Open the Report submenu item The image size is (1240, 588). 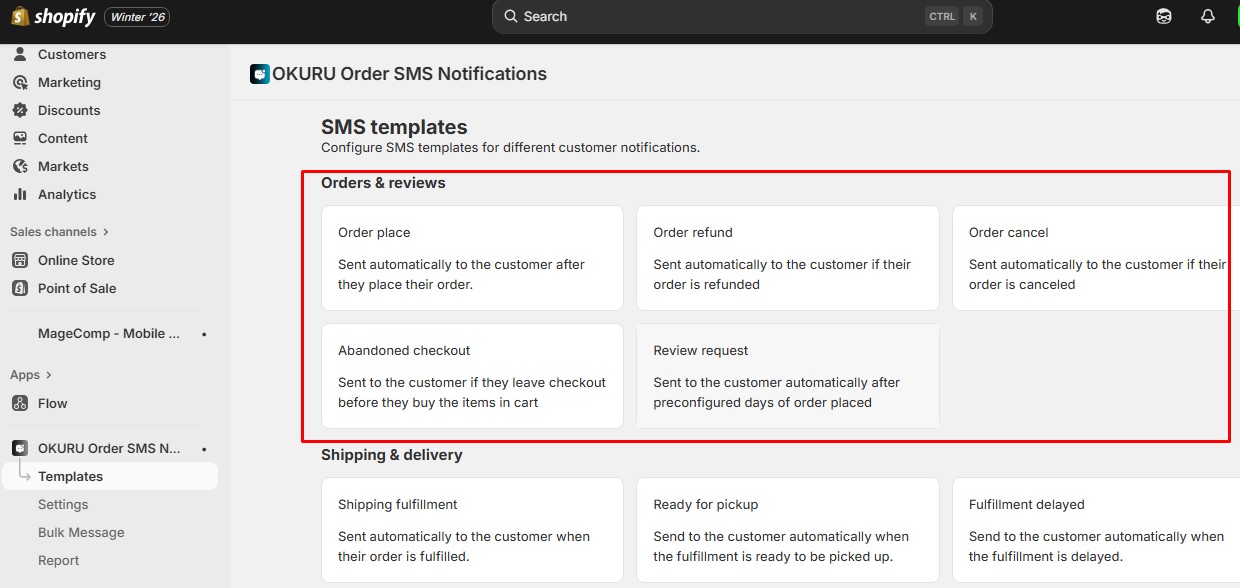[x=58, y=560]
